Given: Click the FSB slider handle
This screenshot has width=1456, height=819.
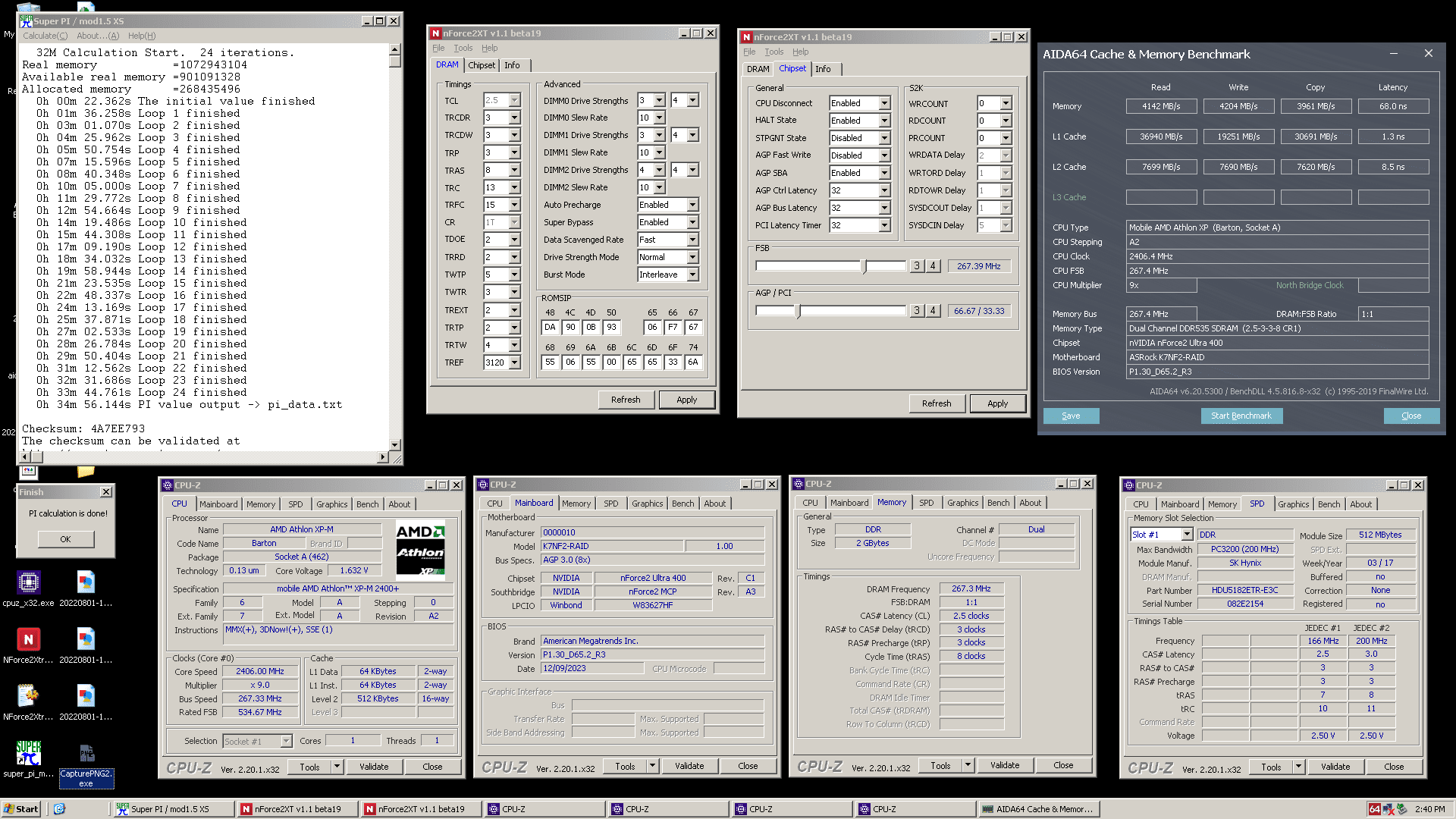Looking at the screenshot, I should point(864,266).
